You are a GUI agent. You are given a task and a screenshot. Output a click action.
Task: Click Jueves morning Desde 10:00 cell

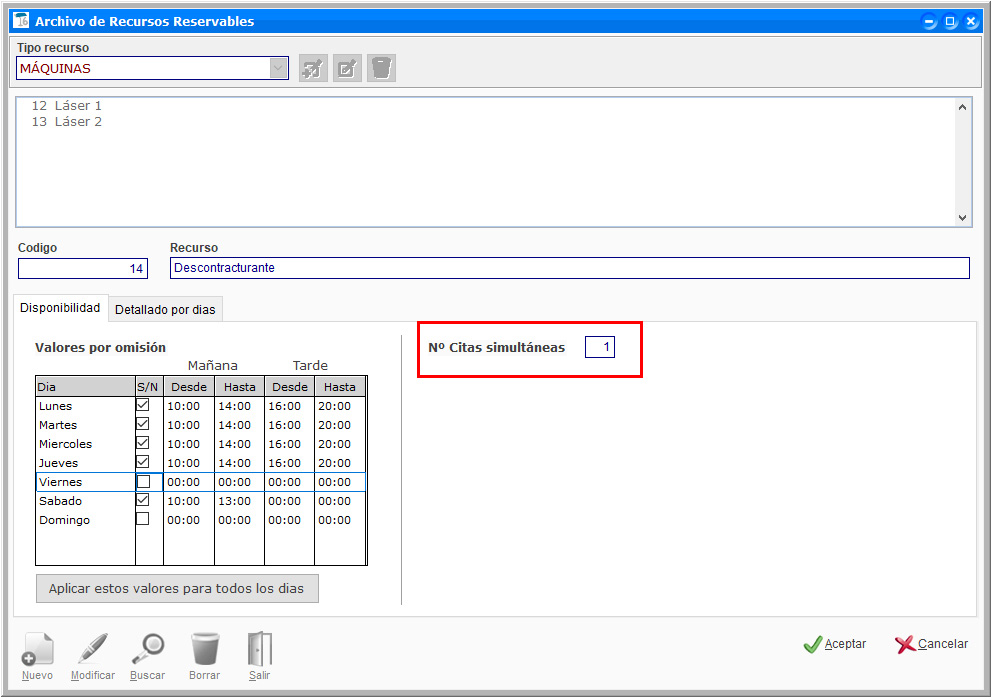coord(189,463)
